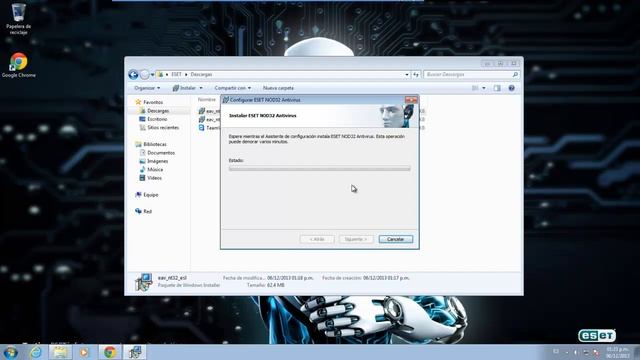Show hidden system tray icons
Viewport: 640px width, 360px height.
567,352
